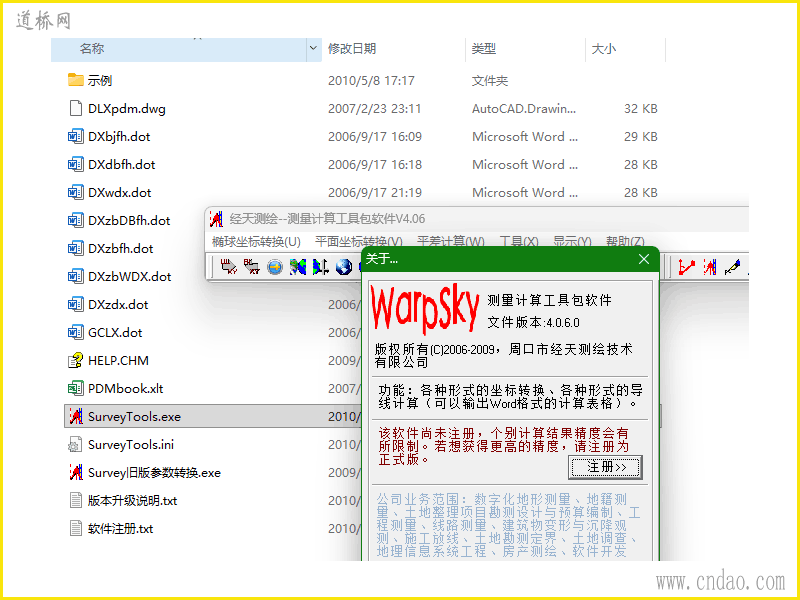
Task: Click the Word icon beside DXbjfh.dot
Action: point(76,136)
